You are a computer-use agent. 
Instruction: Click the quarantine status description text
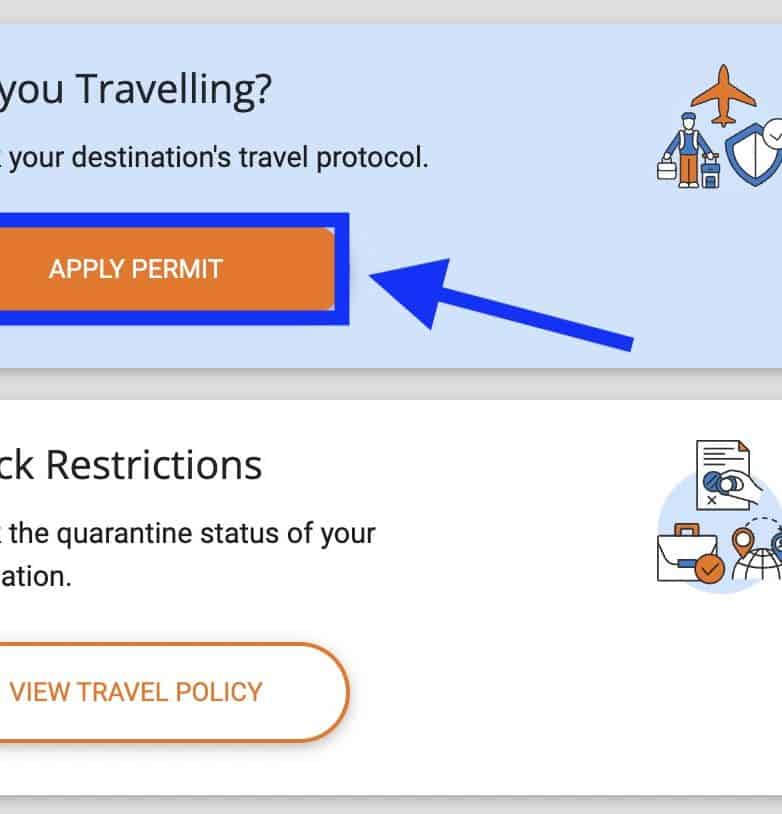point(190,532)
